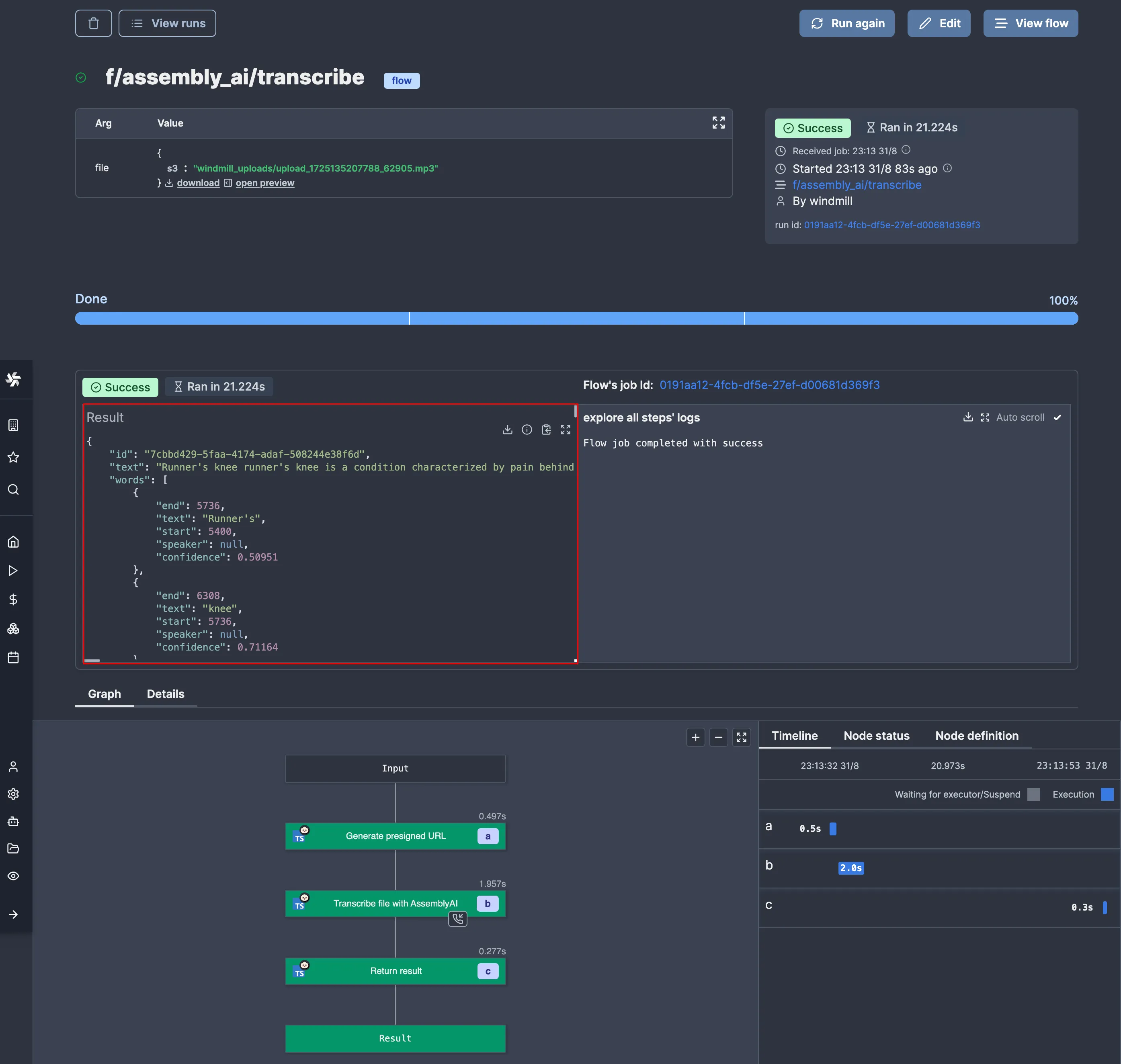Toggle the Auto scroll checkmark

click(1057, 417)
